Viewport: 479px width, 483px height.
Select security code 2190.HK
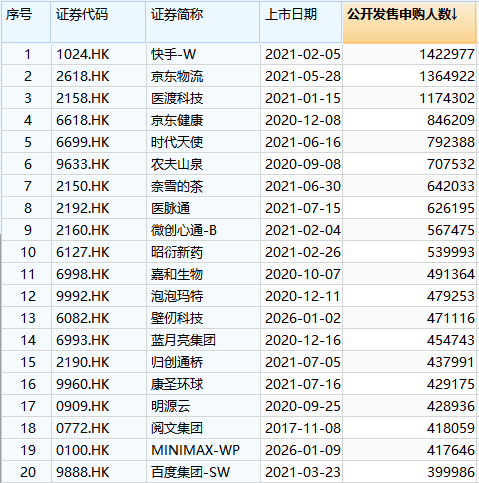point(99,362)
